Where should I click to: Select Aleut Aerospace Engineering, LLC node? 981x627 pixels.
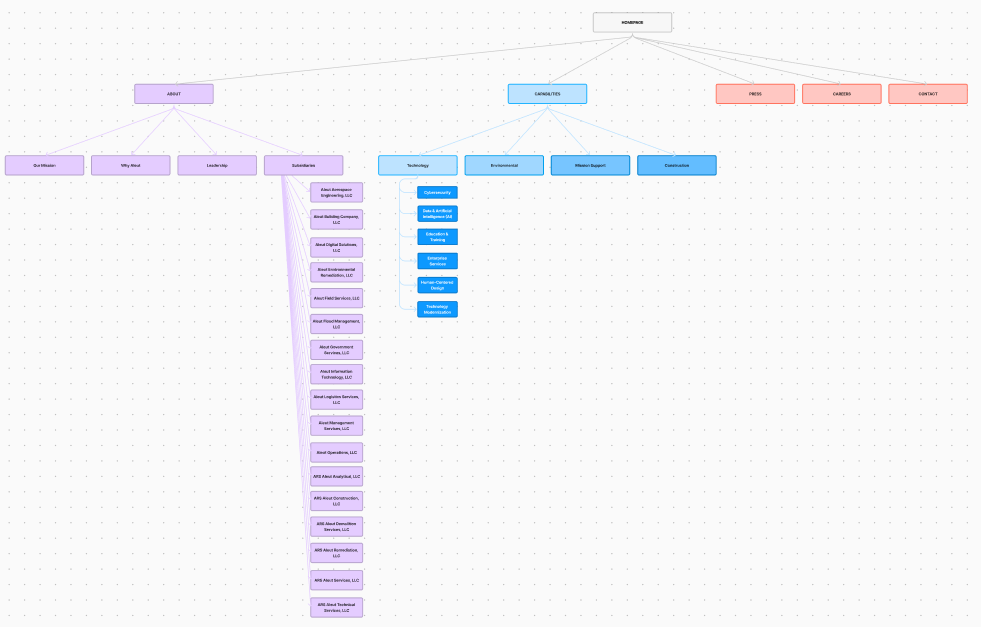[337, 193]
